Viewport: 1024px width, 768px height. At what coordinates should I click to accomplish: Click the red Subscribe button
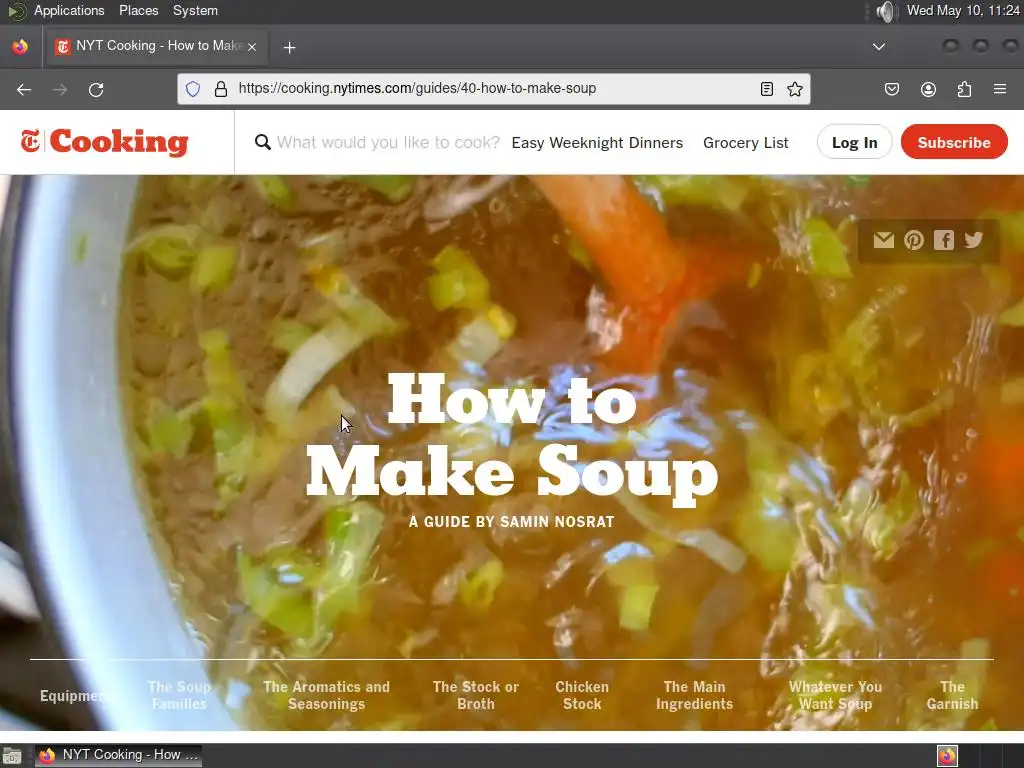tap(954, 142)
